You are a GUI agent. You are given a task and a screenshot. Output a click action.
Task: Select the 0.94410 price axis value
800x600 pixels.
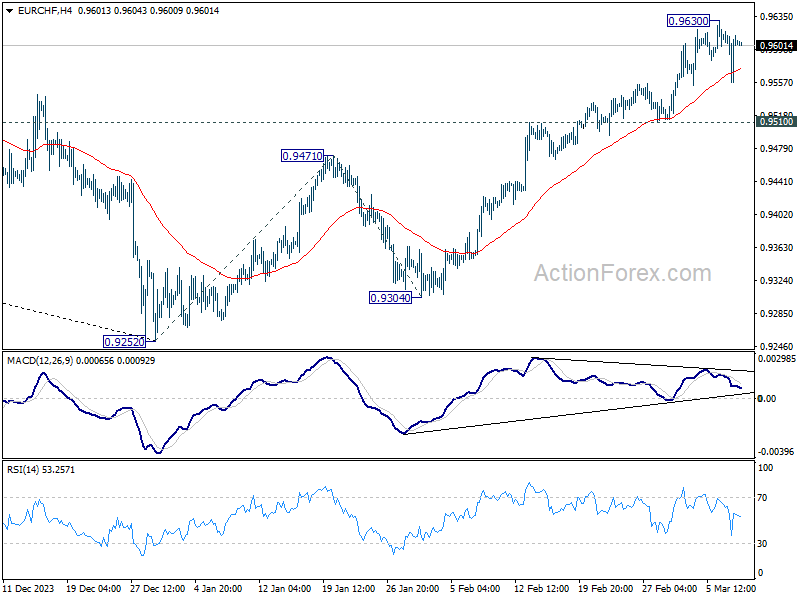[777, 182]
